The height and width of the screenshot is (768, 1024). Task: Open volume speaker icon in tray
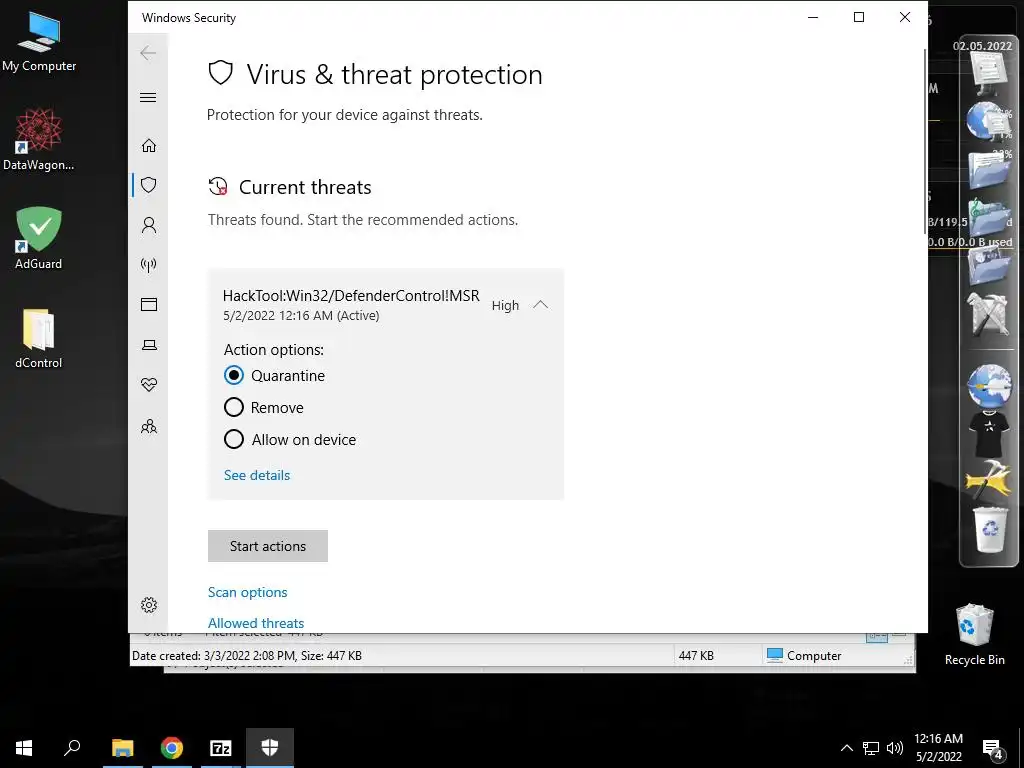pyautogui.click(x=895, y=748)
